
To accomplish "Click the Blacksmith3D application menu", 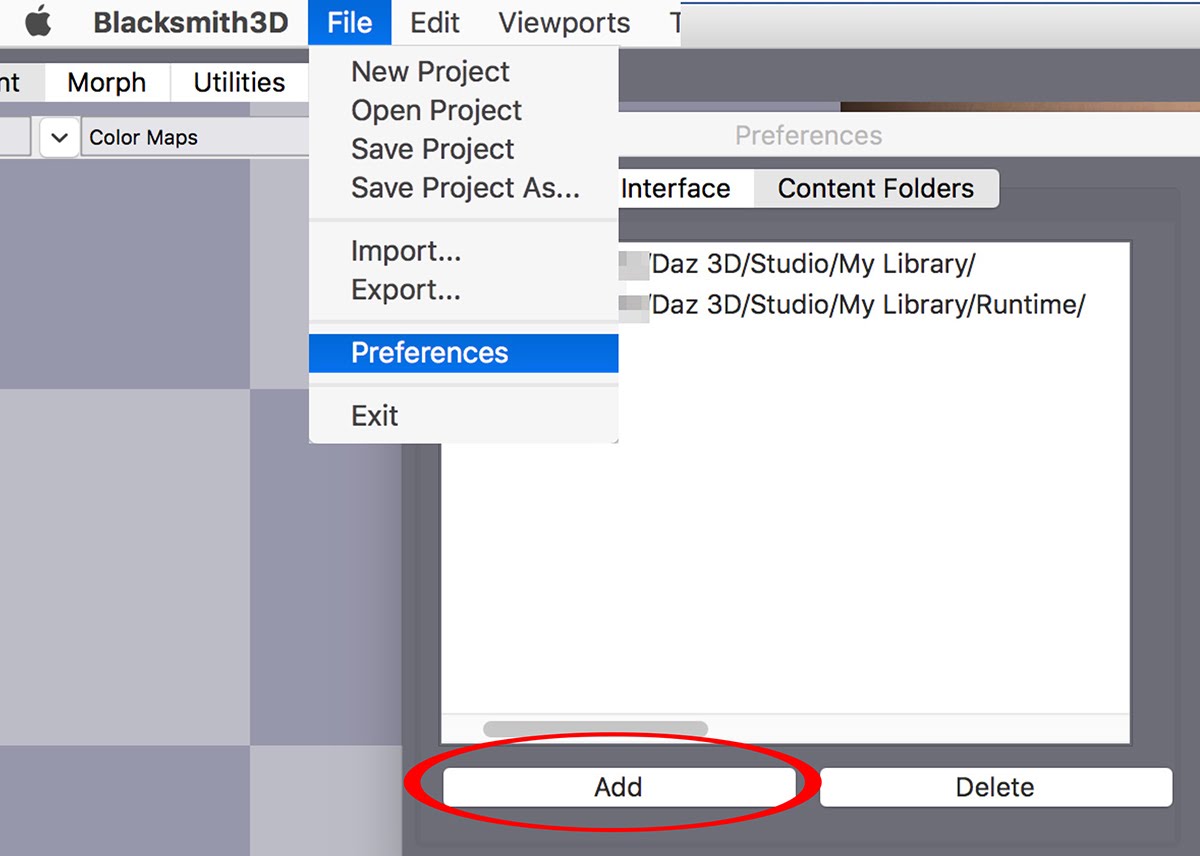I will [x=188, y=22].
